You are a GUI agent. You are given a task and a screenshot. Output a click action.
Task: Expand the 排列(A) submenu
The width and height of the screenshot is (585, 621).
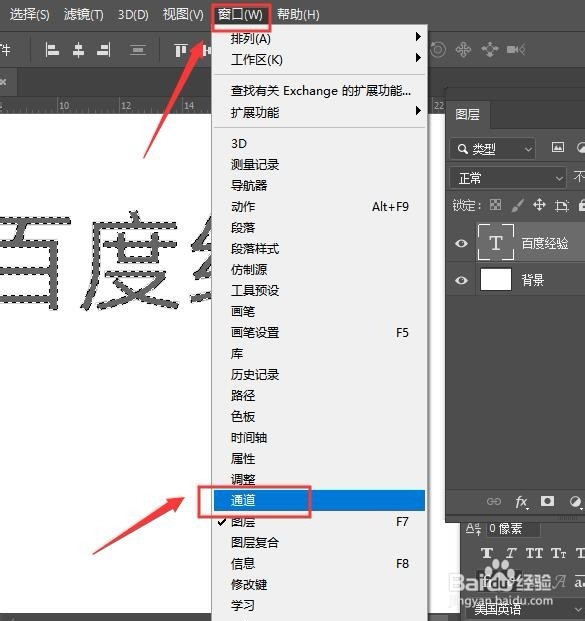pyautogui.click(x=319, y=39)
